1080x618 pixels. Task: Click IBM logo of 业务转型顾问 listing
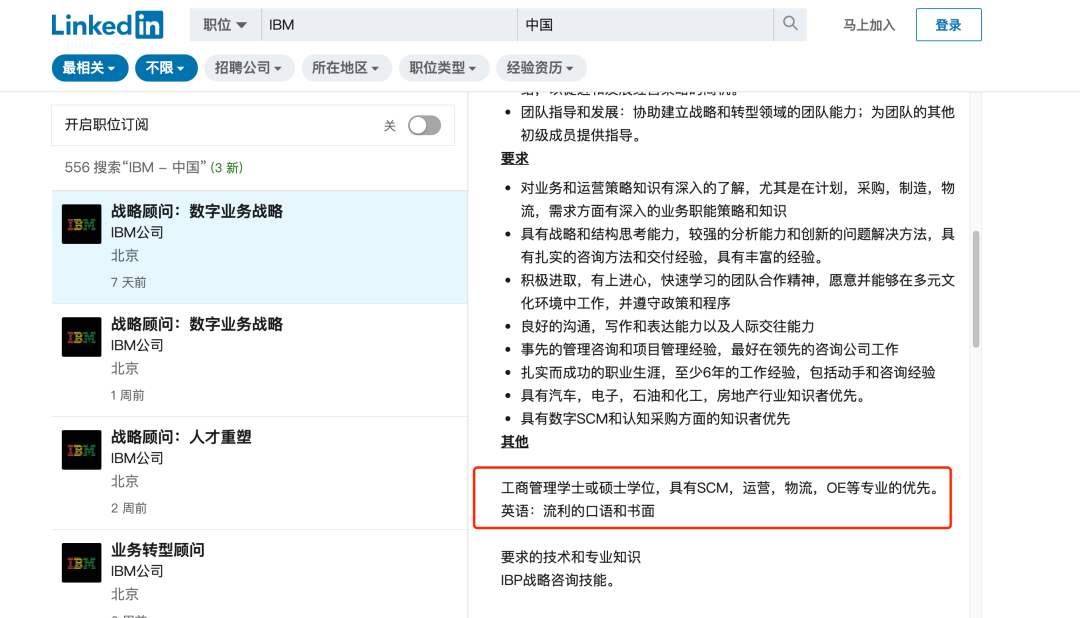(81, 563)
